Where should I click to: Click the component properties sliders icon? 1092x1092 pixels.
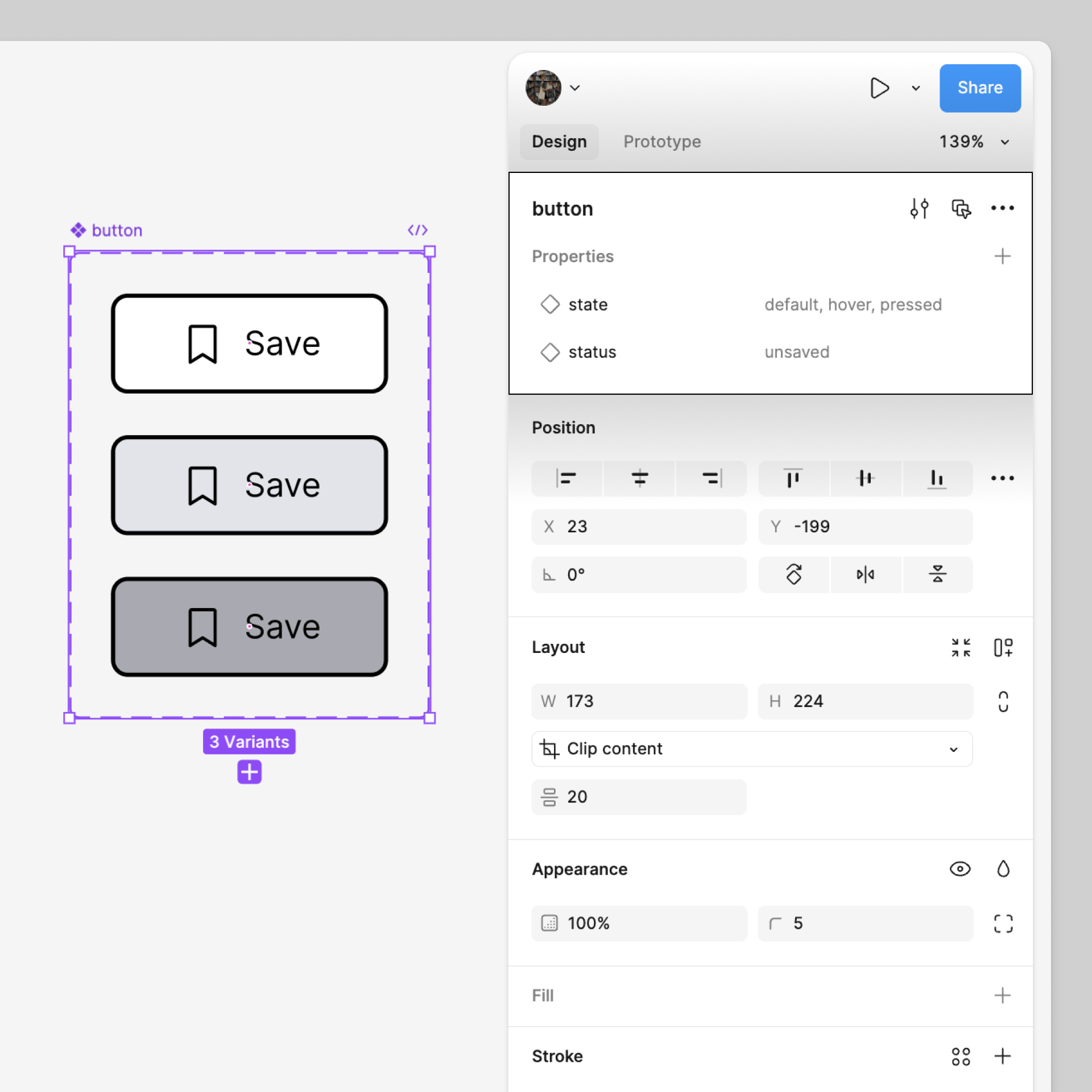tap(919, 209)
